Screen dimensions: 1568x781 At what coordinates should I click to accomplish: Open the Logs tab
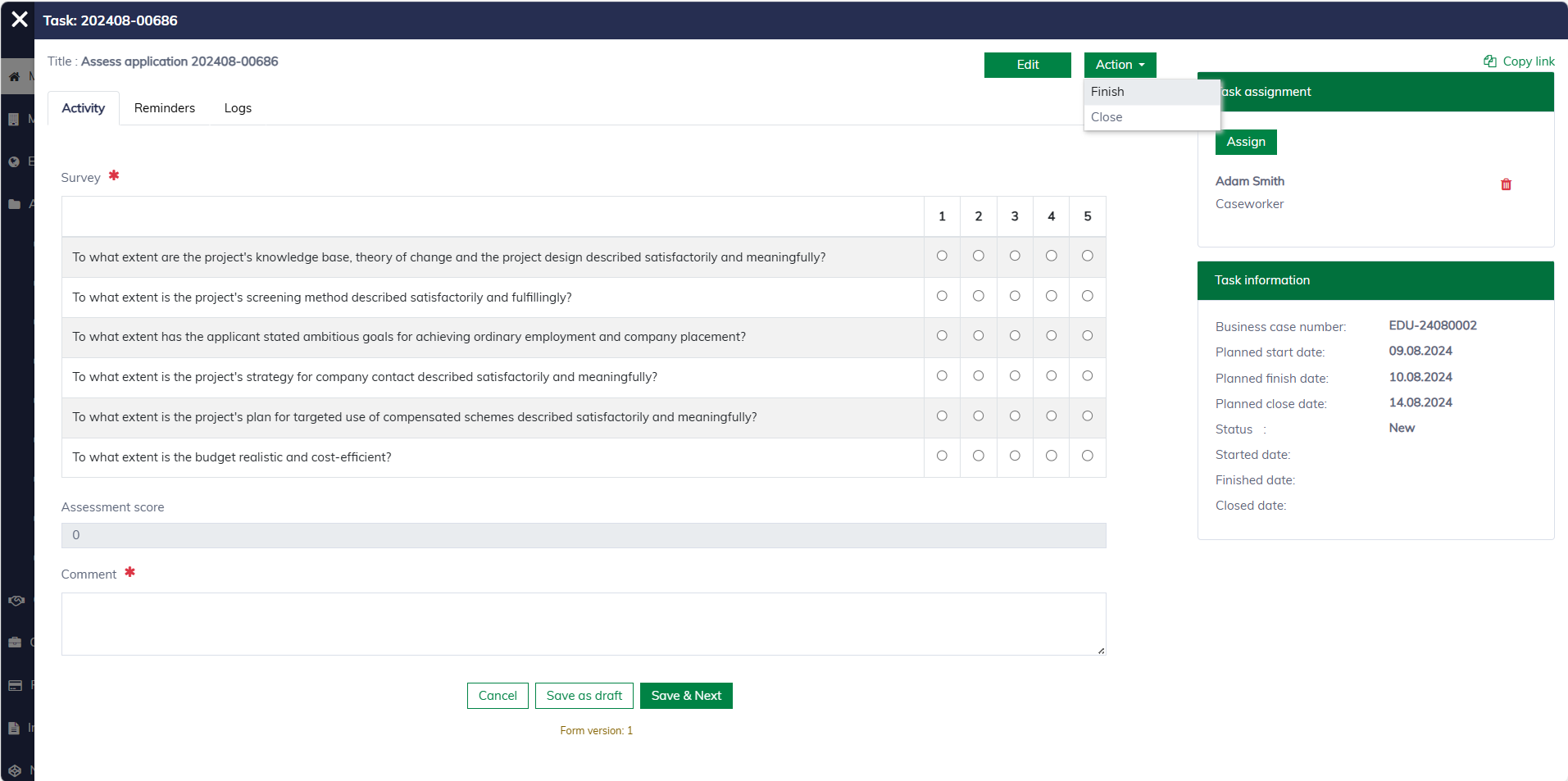tap(238, 108)
